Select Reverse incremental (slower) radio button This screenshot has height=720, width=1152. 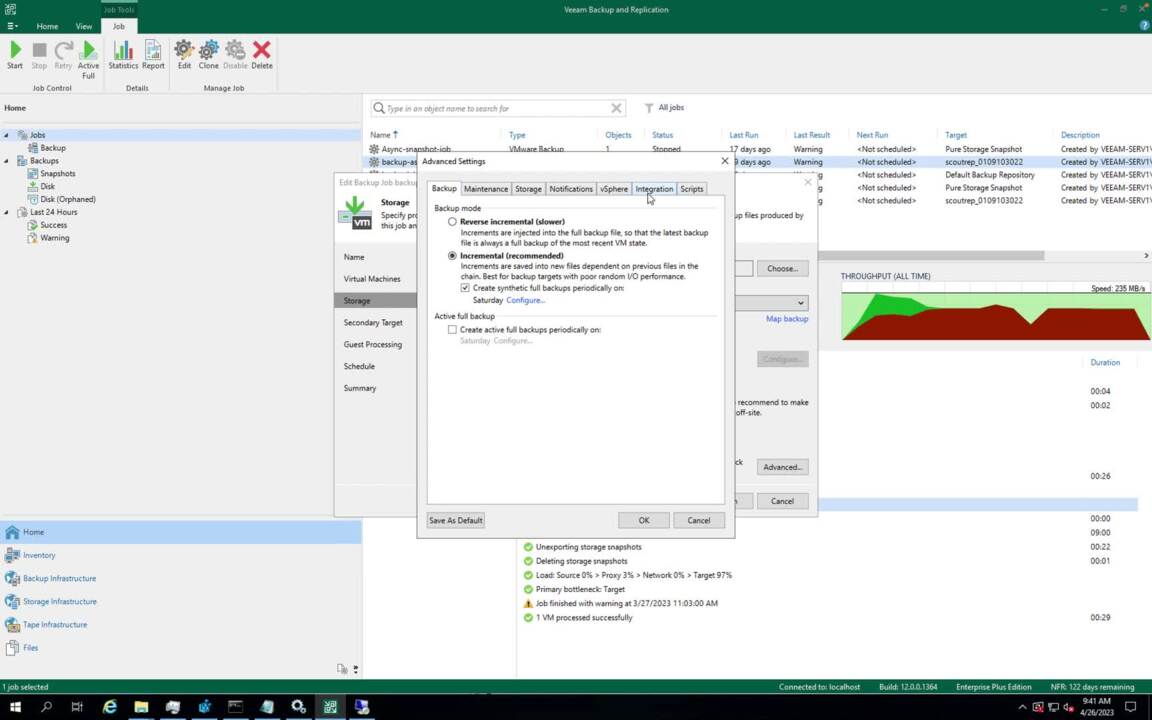pos(453,222)
